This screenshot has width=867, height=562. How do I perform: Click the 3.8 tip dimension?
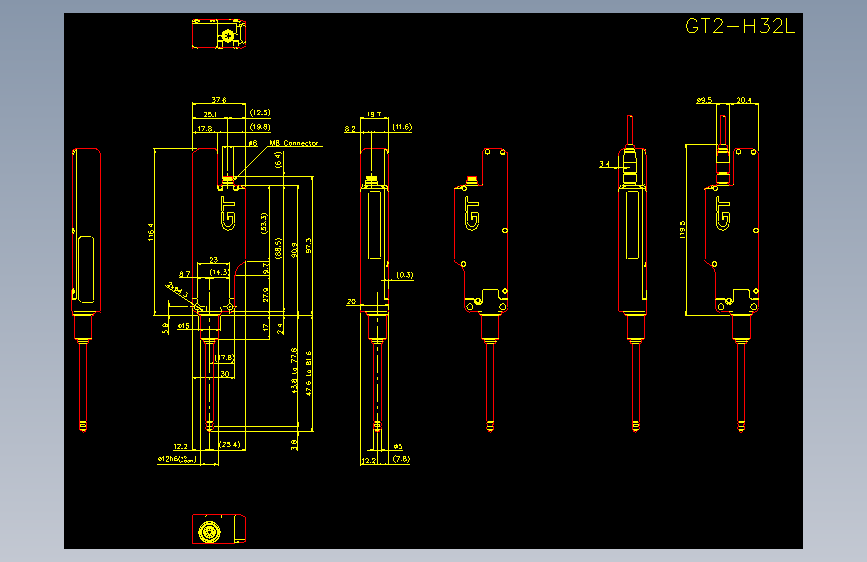click(x=294, y=444)
